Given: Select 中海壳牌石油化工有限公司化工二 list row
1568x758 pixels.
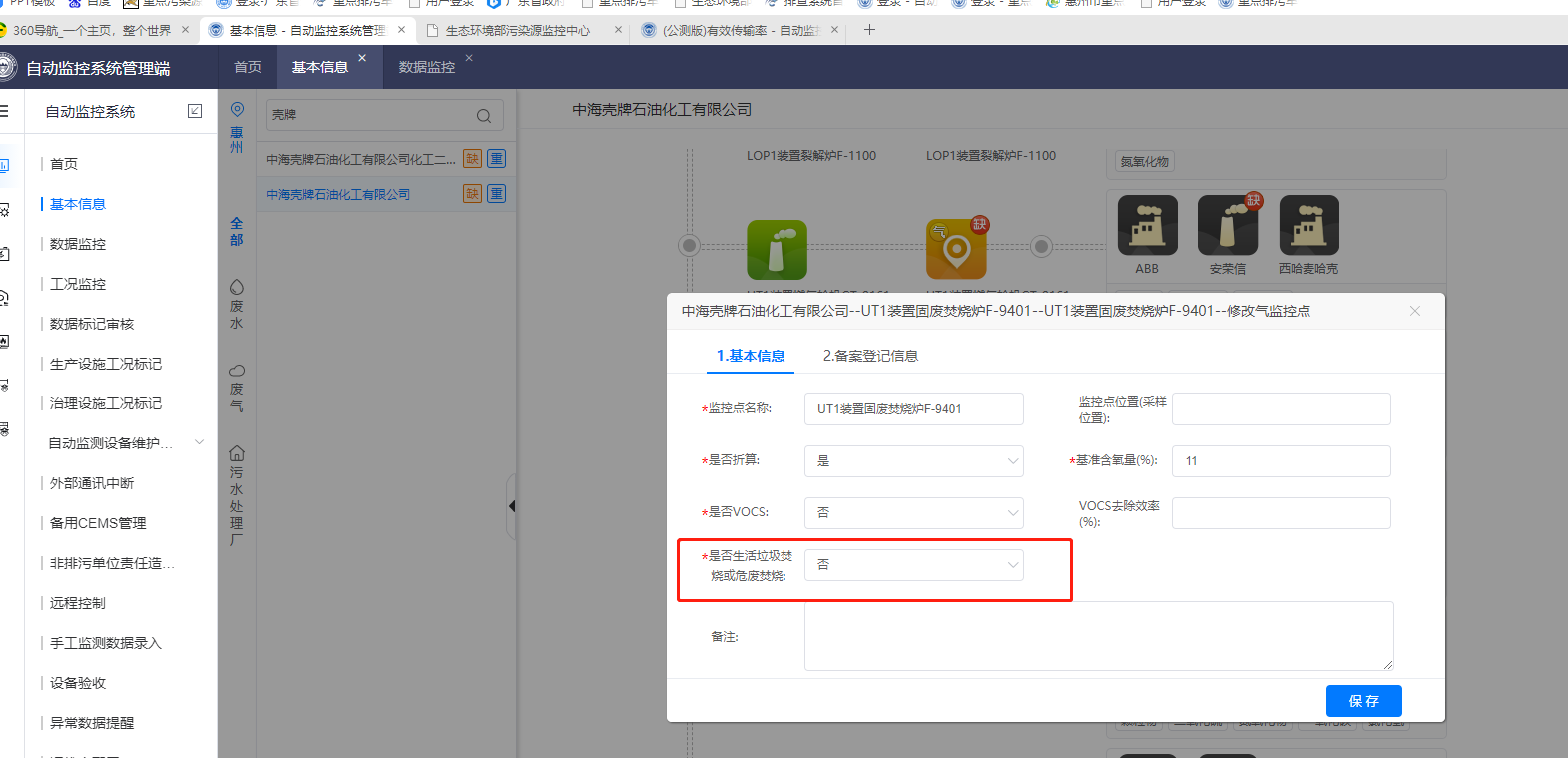Looking at the screenshot, I should pos(386,159).
